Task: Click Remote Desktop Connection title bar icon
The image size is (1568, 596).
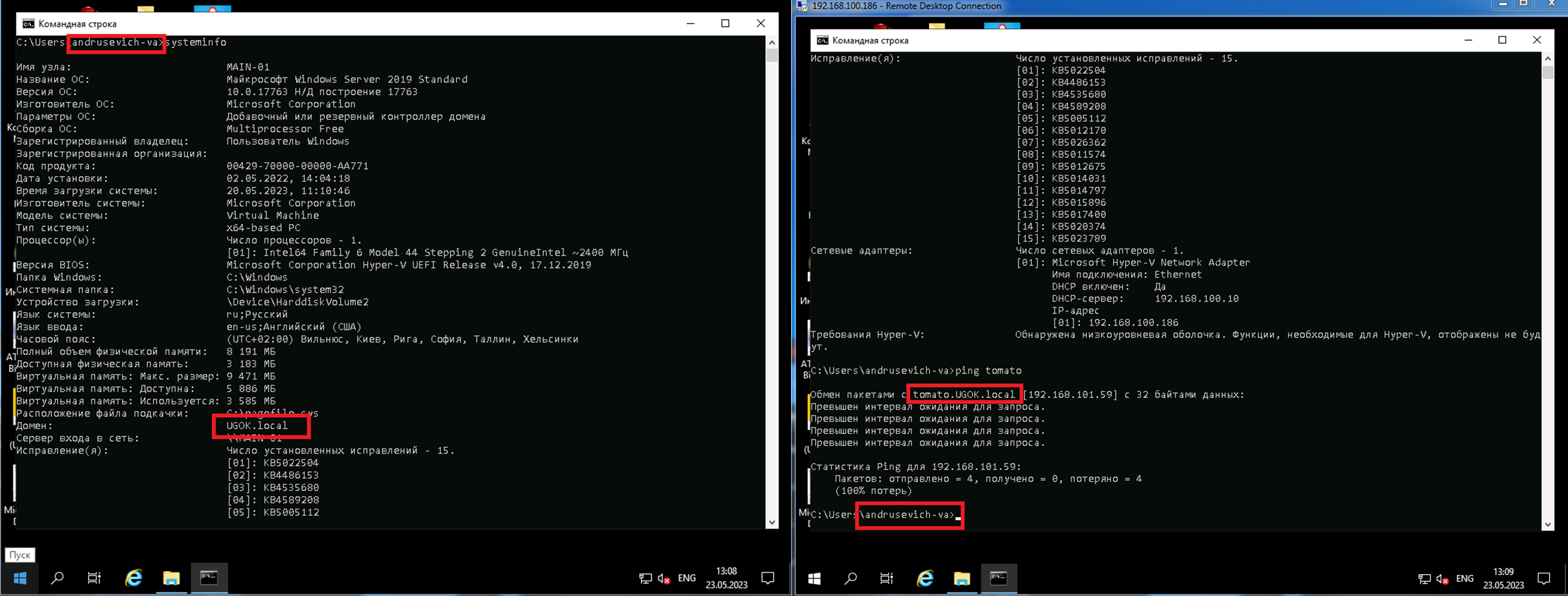Action: (802, 6)
